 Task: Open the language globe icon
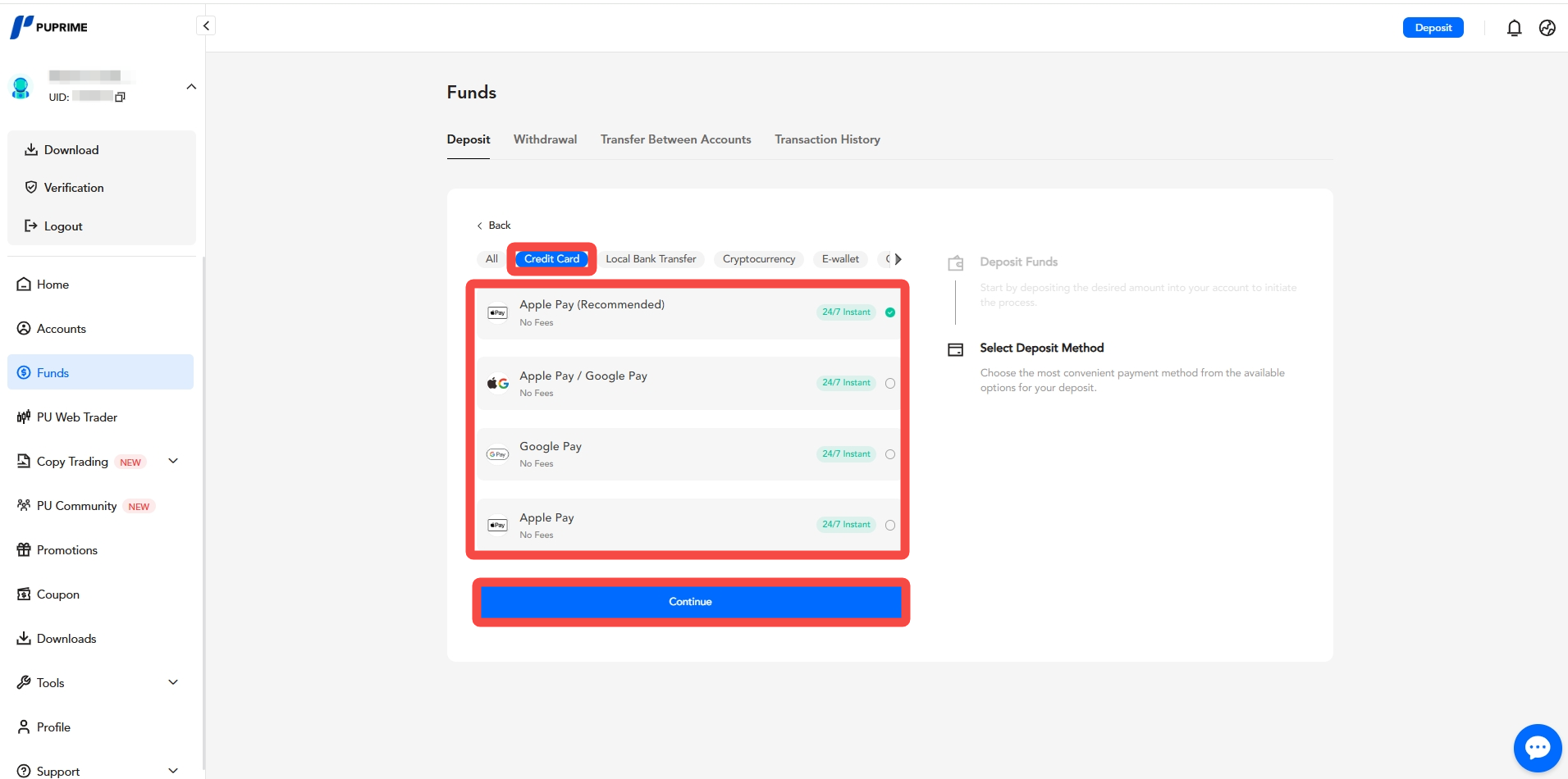1547,28
